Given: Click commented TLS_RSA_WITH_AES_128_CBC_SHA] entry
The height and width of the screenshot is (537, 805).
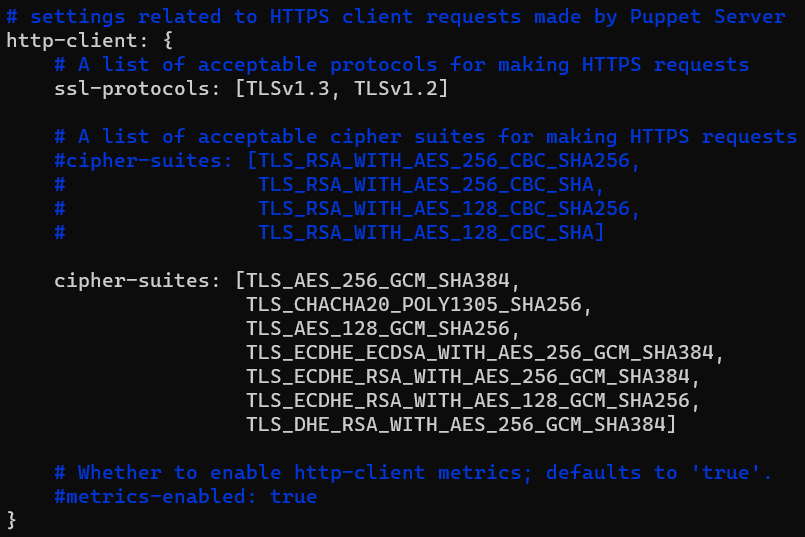Looking at the screenshot, I should click(x=431, y=233).
